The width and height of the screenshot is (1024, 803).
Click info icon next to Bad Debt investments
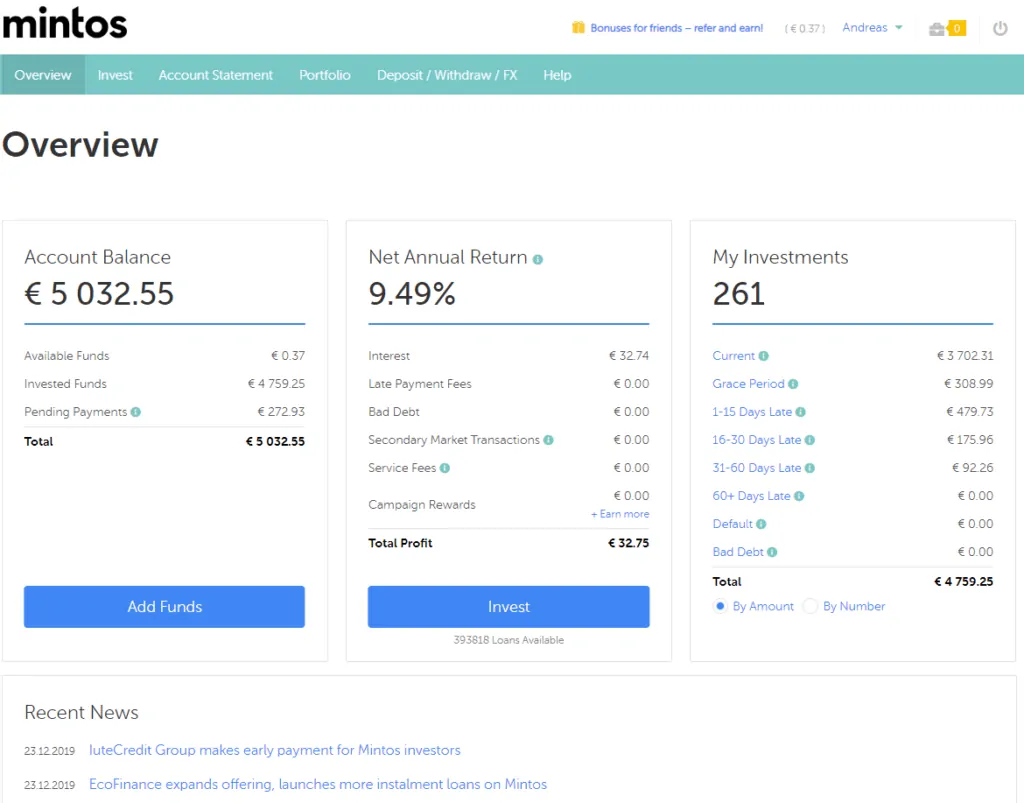pyautogui.click(x=772, y=552)
